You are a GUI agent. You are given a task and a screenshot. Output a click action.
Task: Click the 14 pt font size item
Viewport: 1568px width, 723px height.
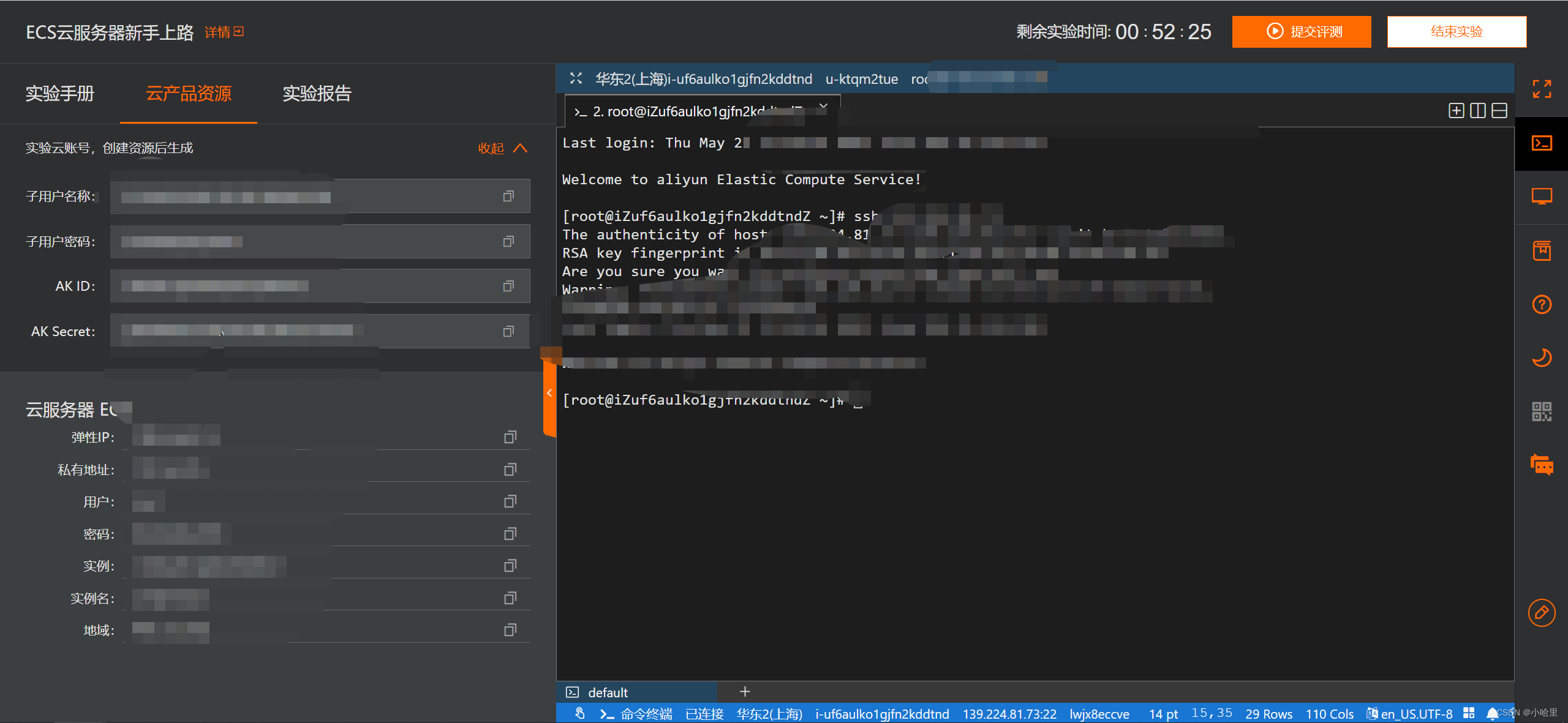pos(1163,714)
